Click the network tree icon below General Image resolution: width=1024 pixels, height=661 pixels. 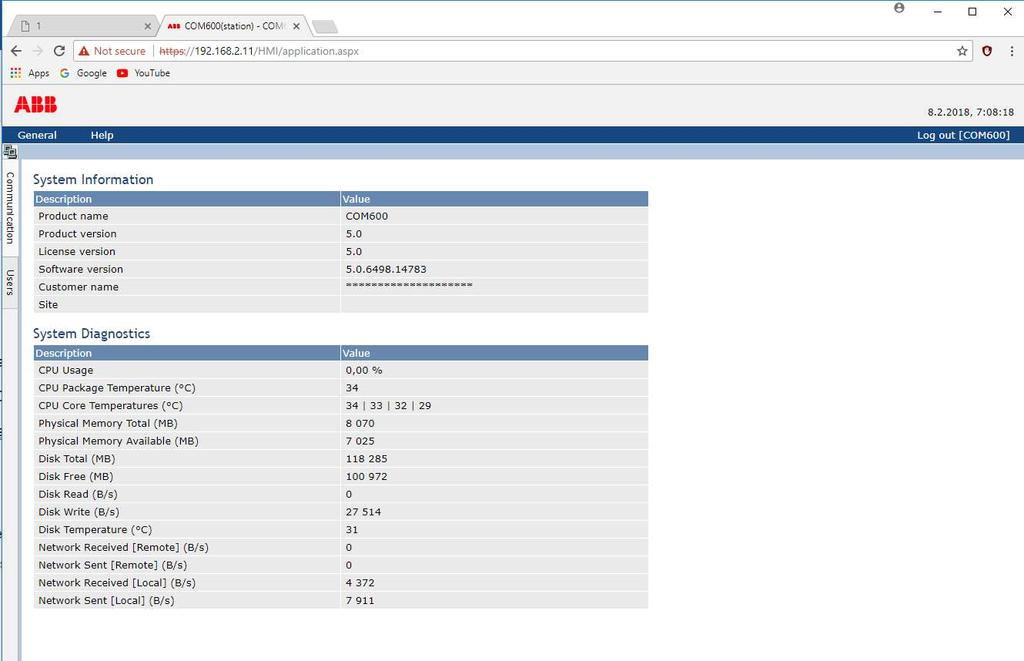point(10,152)
